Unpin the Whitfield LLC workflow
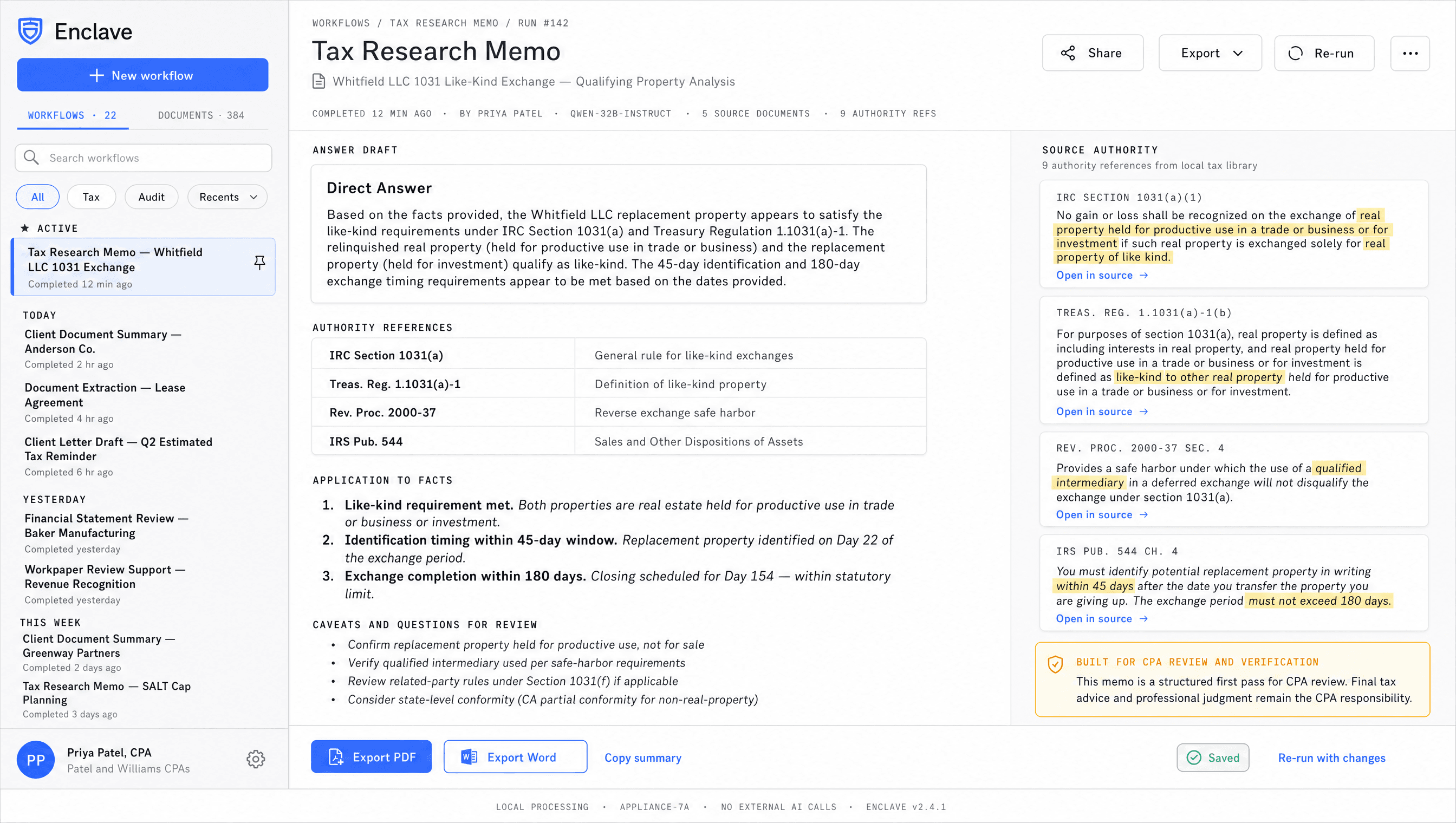 pos(259,263)
